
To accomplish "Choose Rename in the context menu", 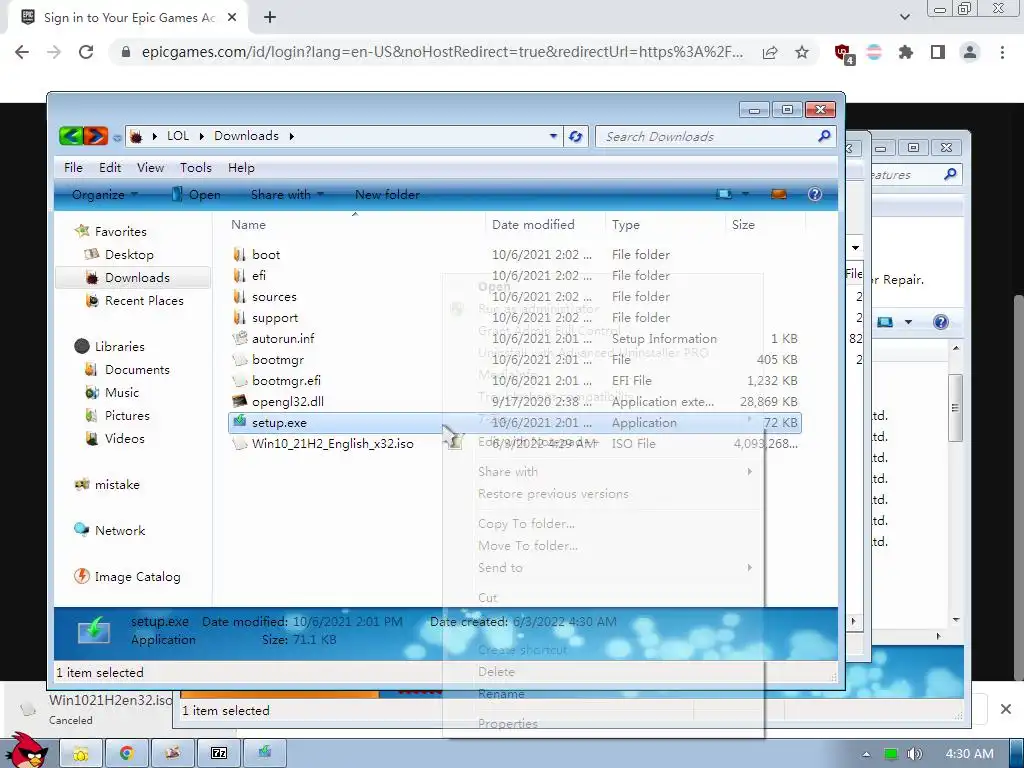I will [501, 694].
